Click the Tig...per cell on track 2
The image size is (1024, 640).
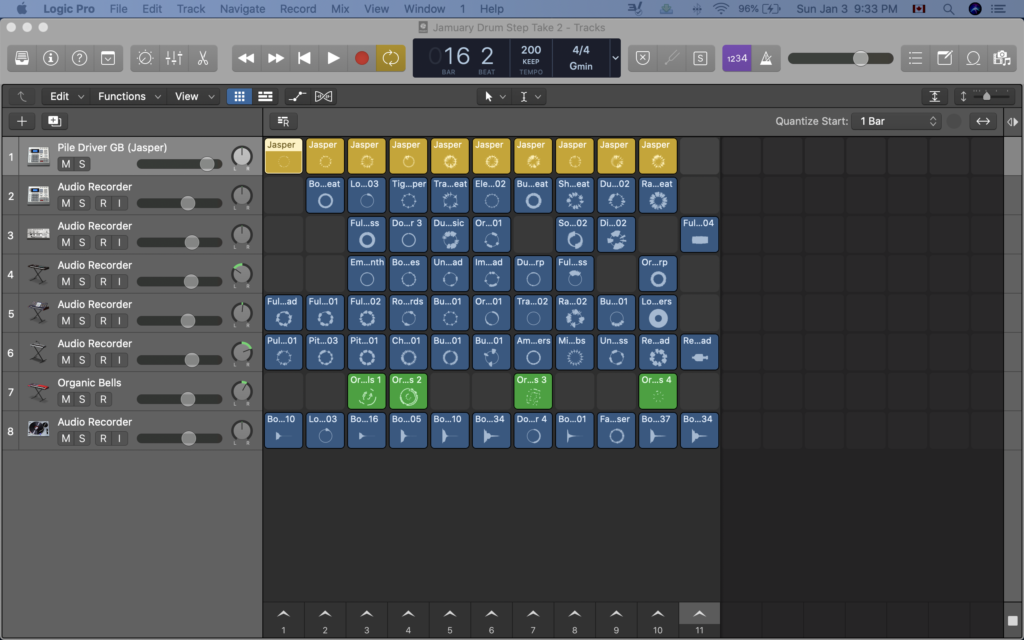408,195
